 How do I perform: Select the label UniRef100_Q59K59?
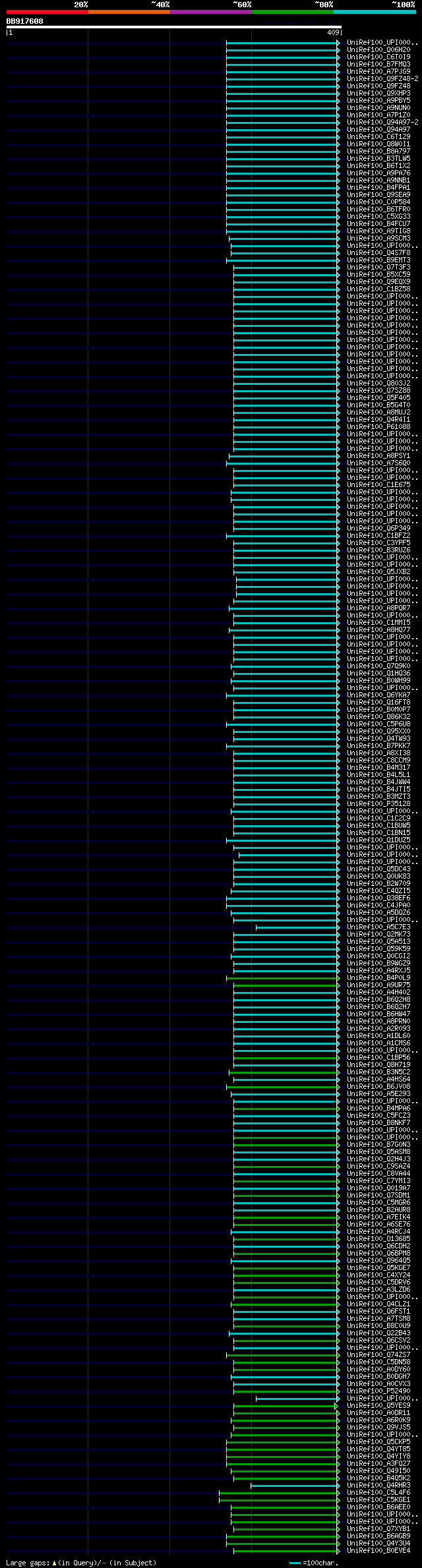coord(378,949)
